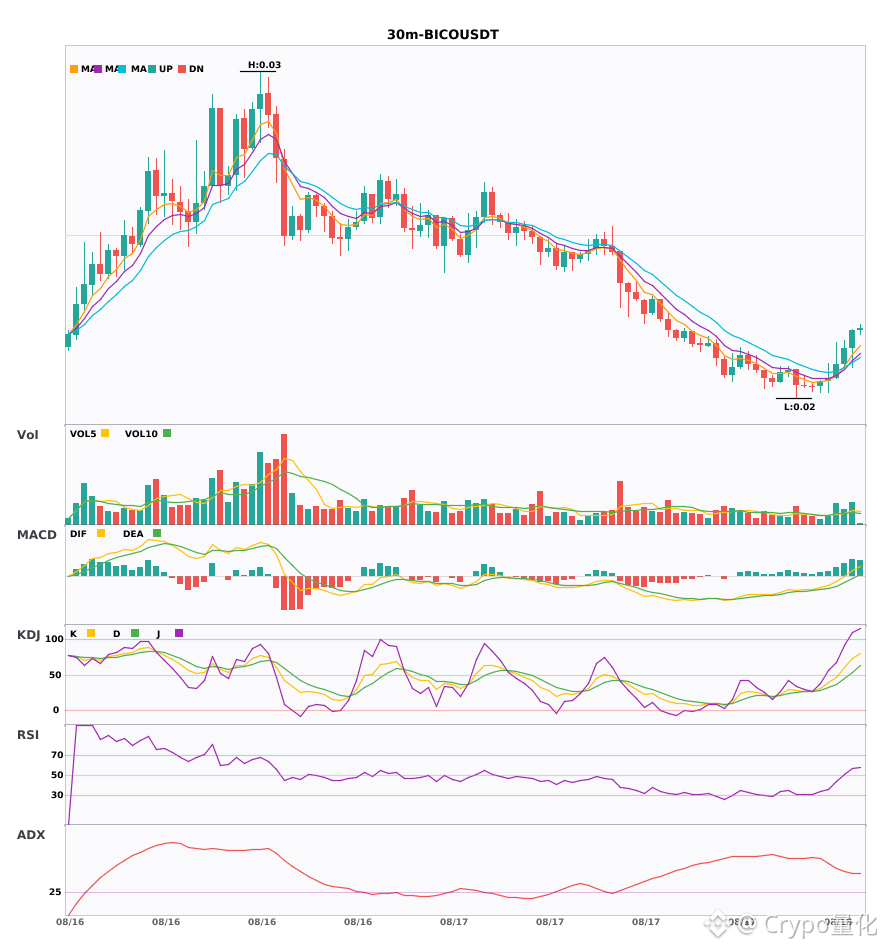Select the RSI panel label
The image size is (885, 950).
[28, 734]
